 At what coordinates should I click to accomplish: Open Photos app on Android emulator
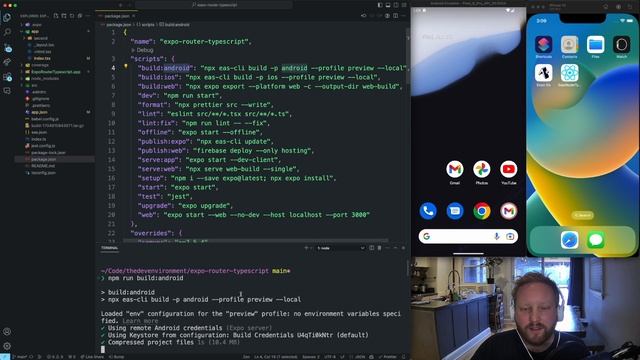tap(482, 169)
